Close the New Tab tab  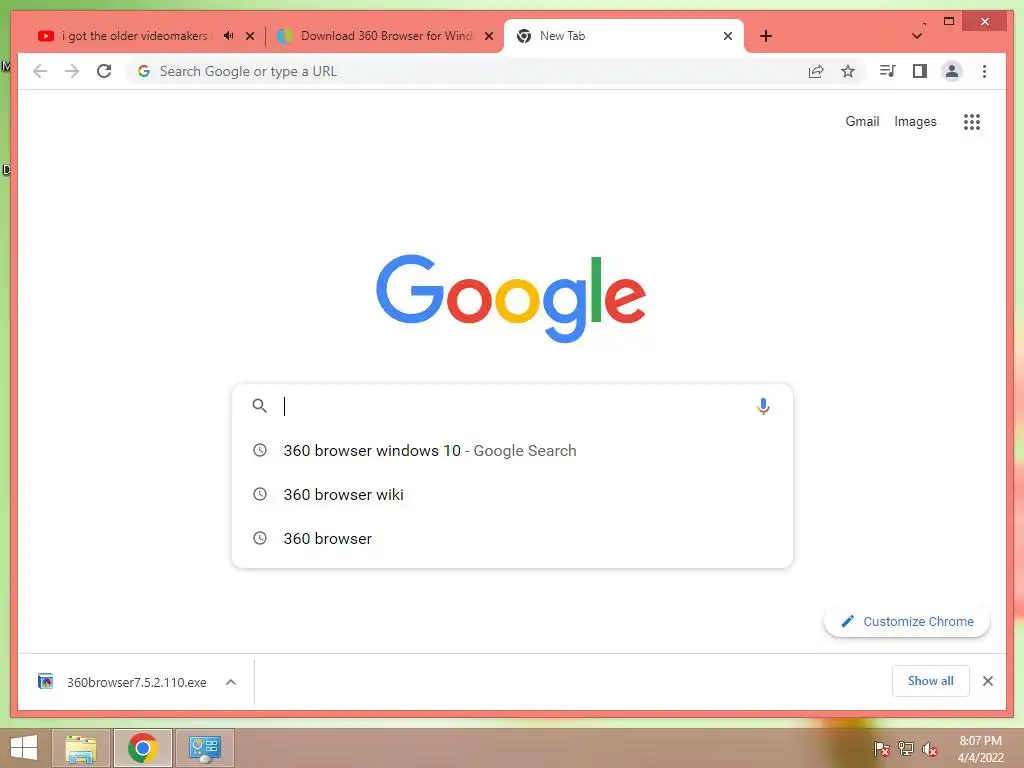click(x=728, y=36)
